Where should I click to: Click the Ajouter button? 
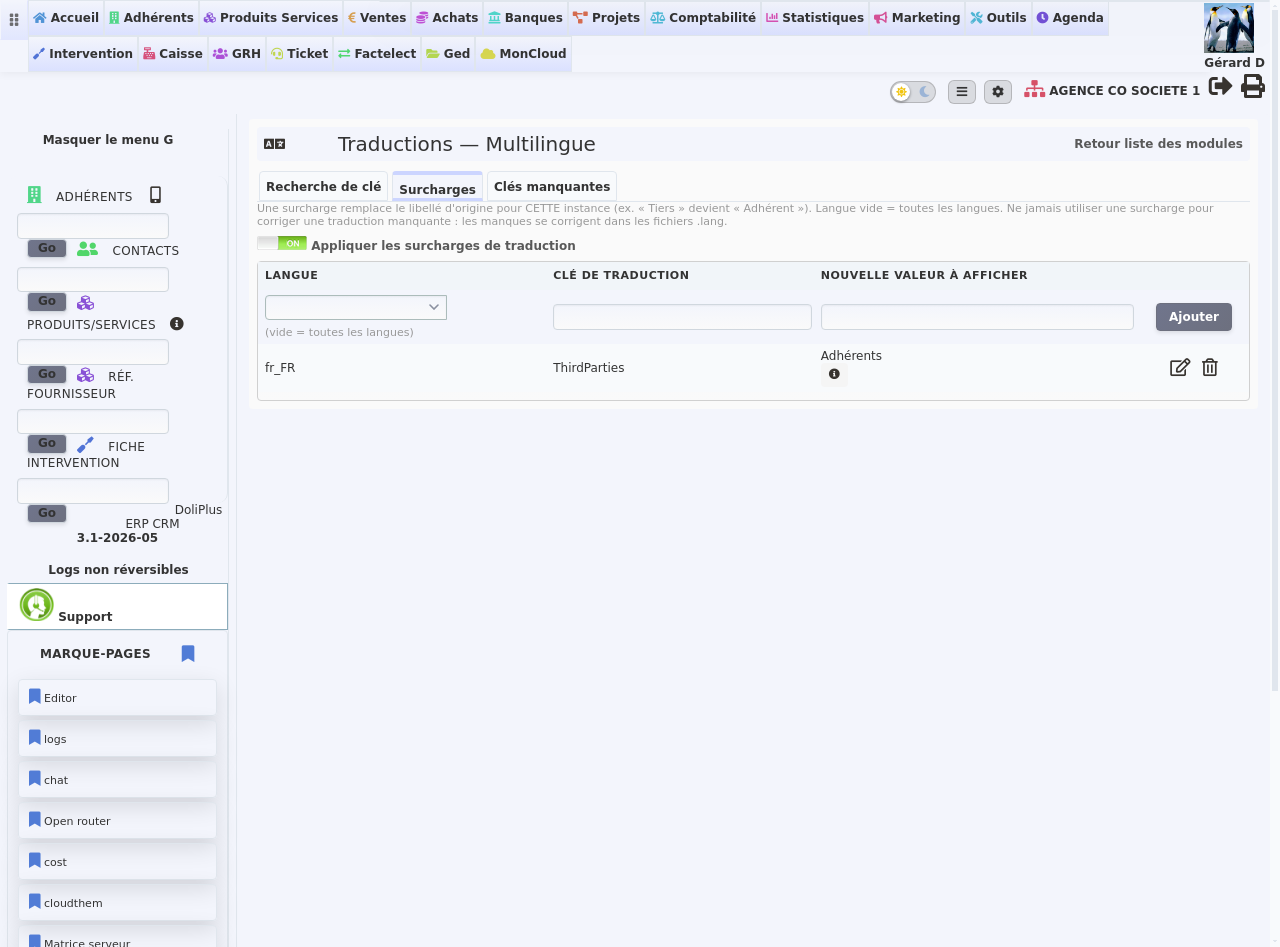point(1194,317)
